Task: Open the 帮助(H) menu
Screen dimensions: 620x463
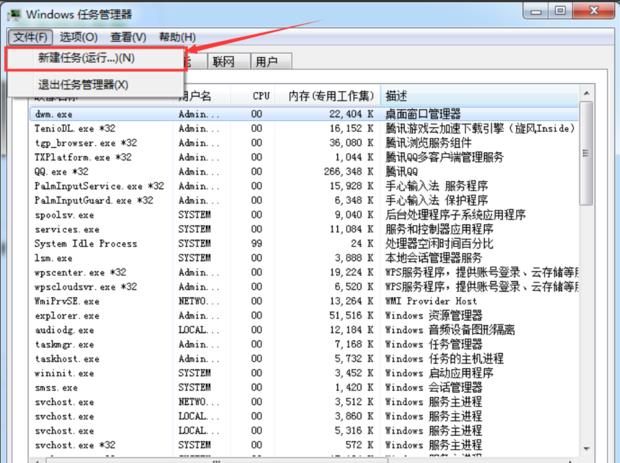Action: pos(177,37)
